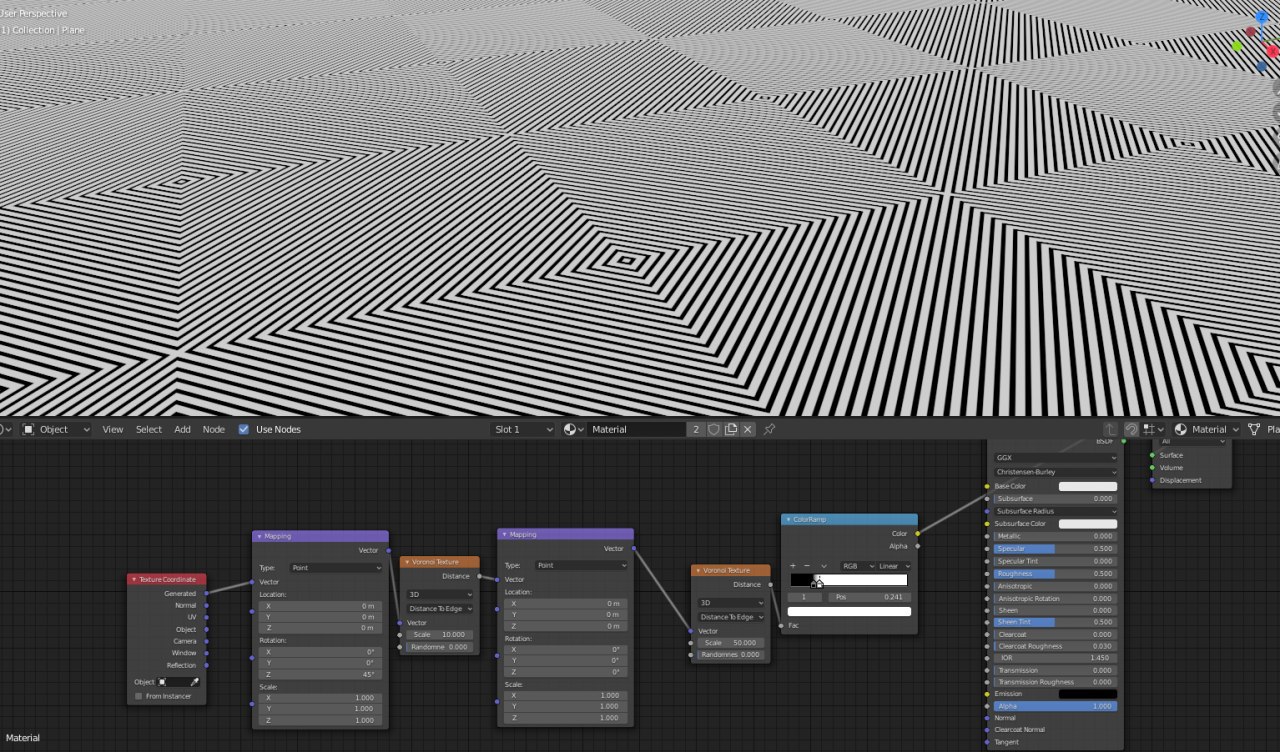
Task: Click the UV output socket
Action: 206,617
